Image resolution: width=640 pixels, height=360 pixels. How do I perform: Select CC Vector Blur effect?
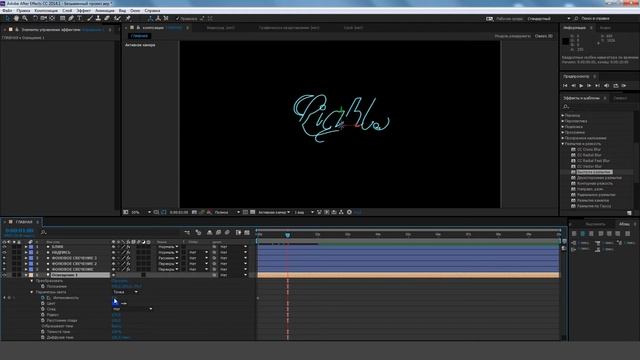[x=589, y=167]
